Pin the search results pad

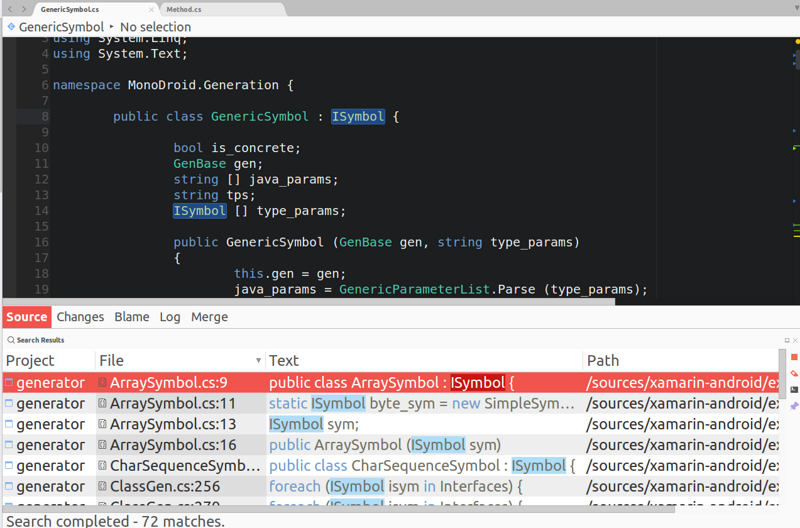click(794, 406)
